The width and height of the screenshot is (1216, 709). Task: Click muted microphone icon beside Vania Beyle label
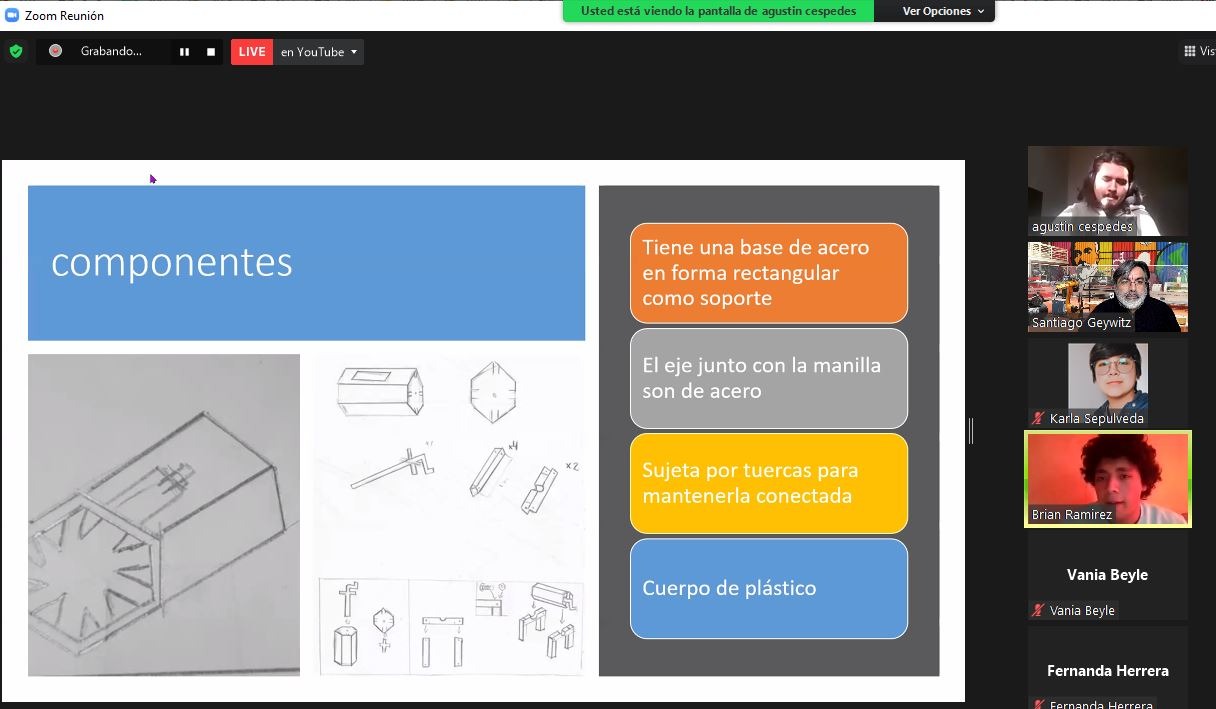1039,611
